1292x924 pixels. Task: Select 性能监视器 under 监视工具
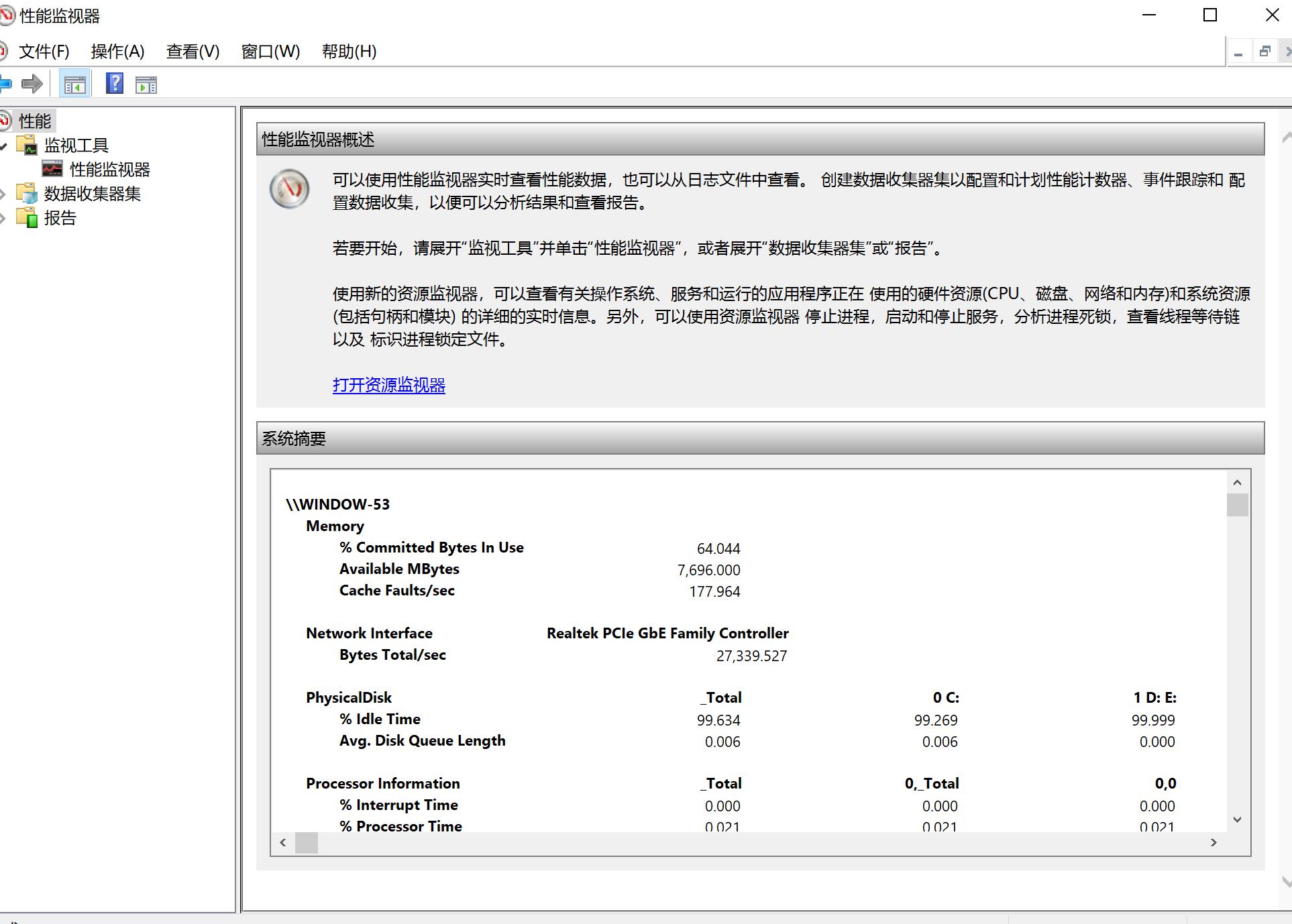click(110, 169)
